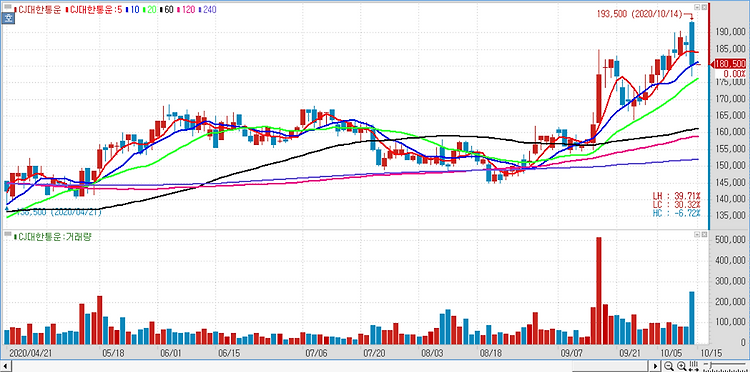This screenshot has width=750, height=372.
Task: Click the 06/15 date axis label
Action: click(x=228, y=353)
